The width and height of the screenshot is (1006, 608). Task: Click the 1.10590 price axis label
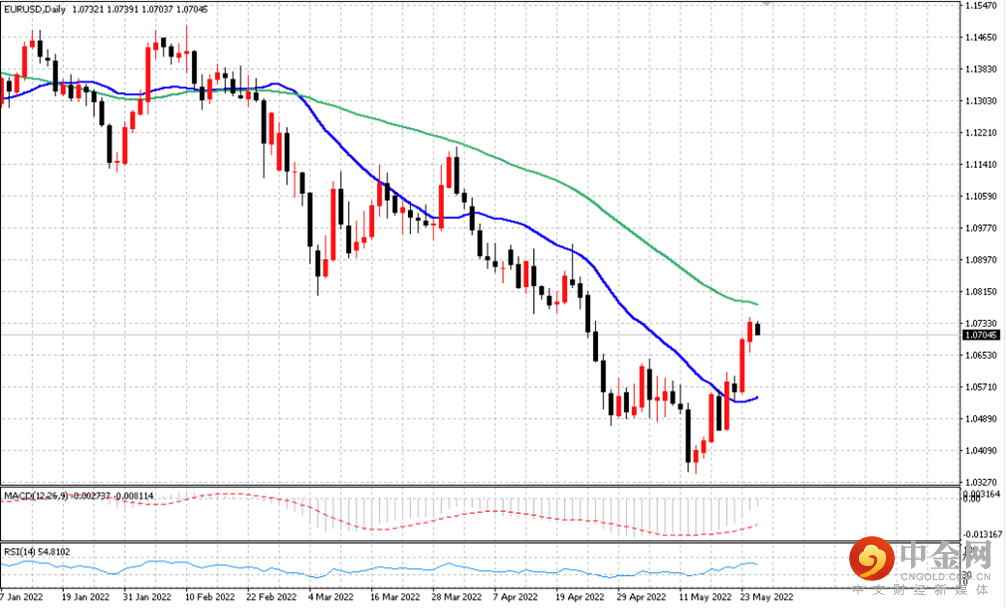[x=982, y=196]
